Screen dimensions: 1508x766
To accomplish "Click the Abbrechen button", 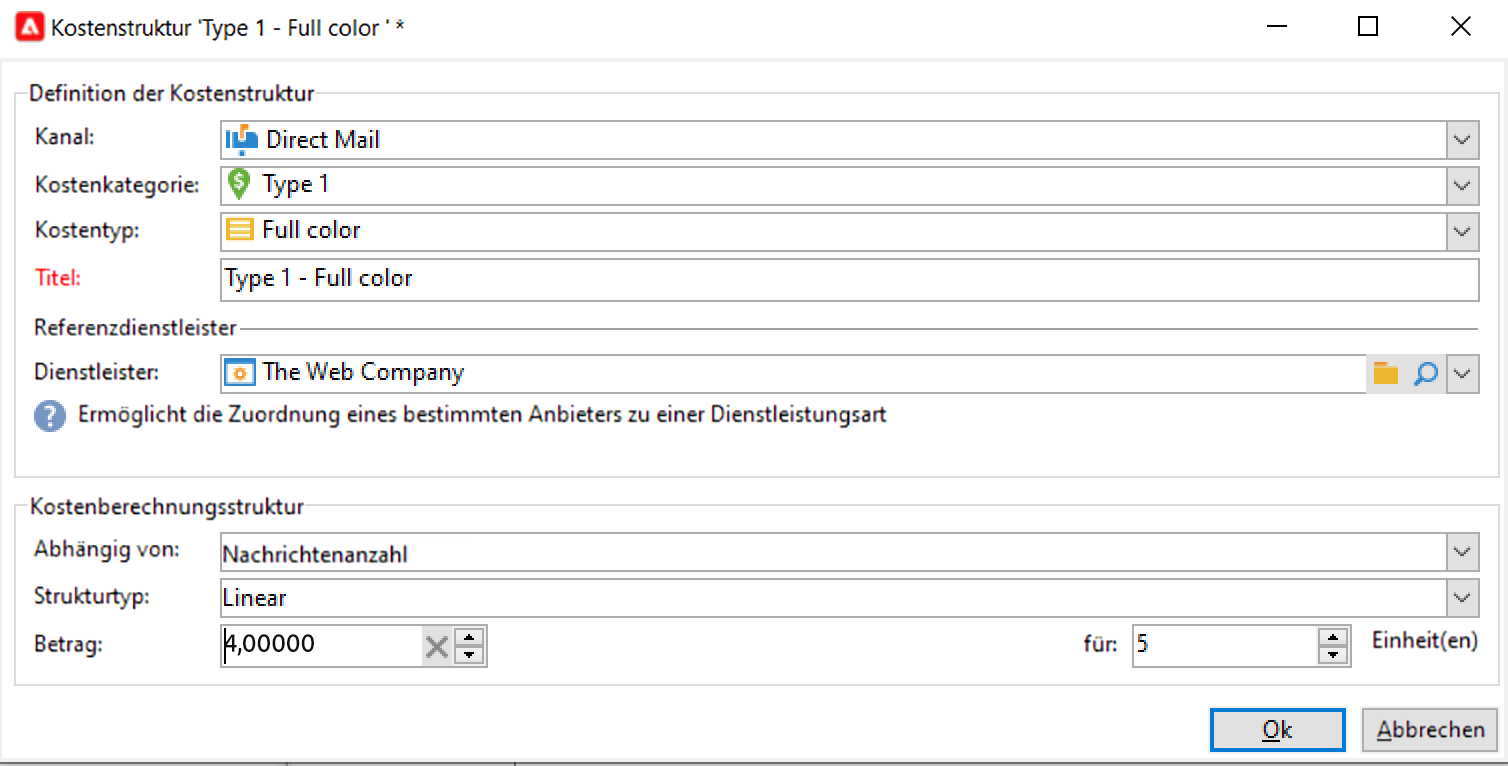I will [x=1430, y=730].
